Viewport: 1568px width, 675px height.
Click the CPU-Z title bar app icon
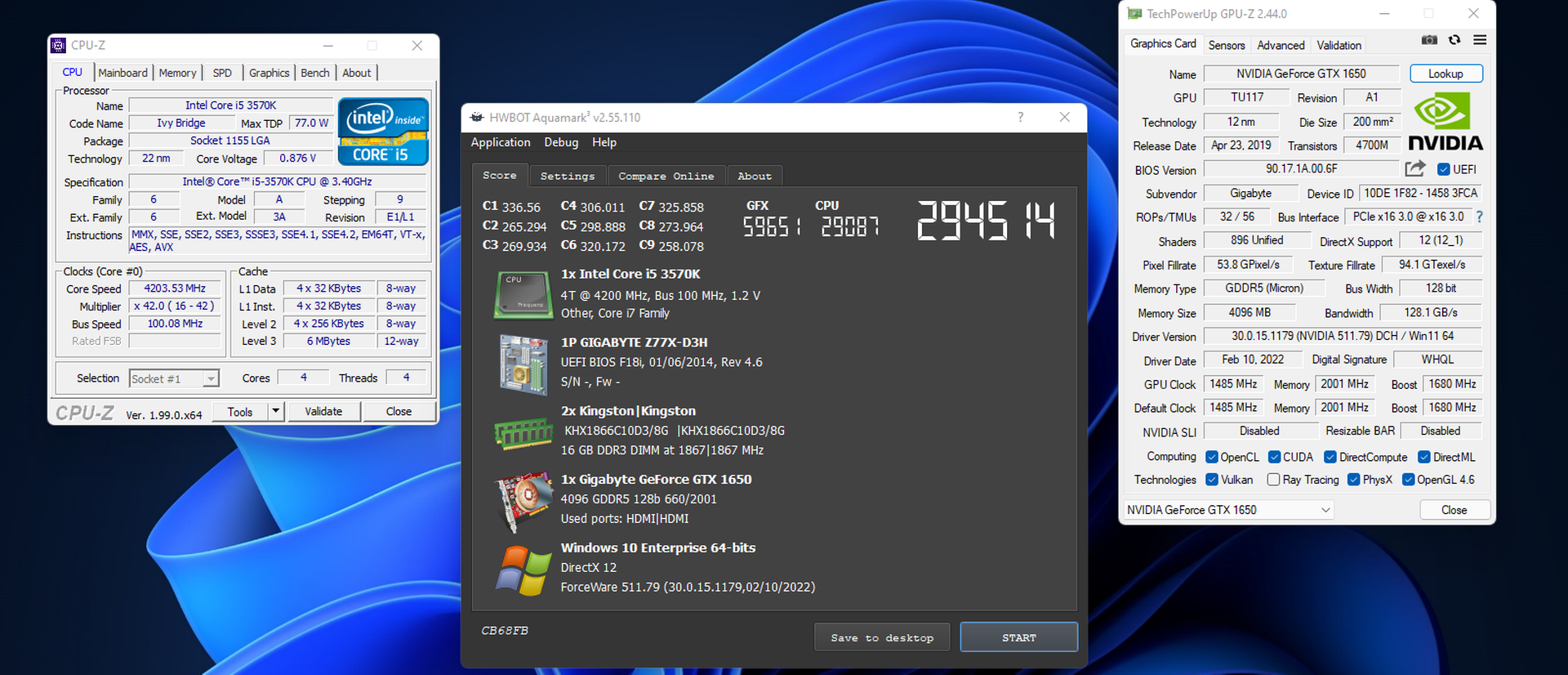(59, 46)
